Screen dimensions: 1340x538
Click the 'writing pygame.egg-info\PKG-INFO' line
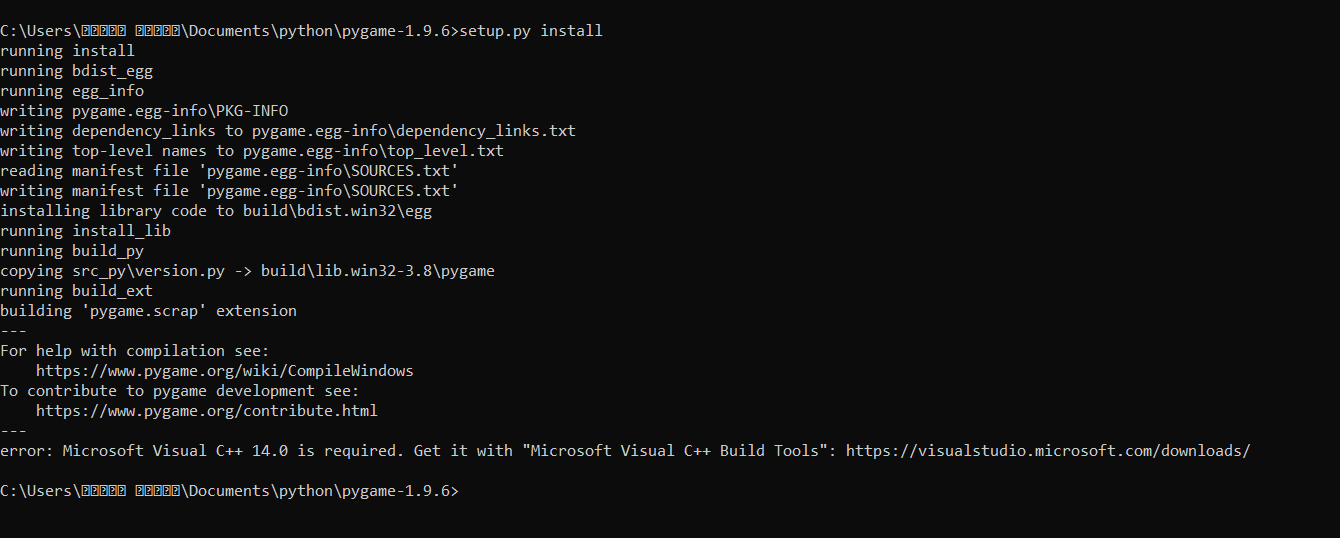tap(144, 111)
